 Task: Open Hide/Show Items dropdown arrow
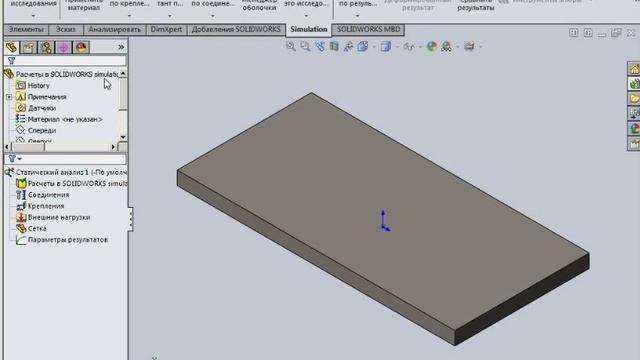[420, 47]
